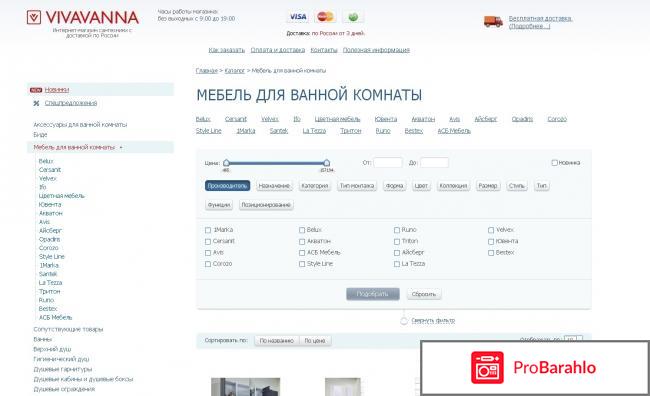Open Opadiris brand link above filter
The image size is (650, 396).
click(x=522, y=119)
